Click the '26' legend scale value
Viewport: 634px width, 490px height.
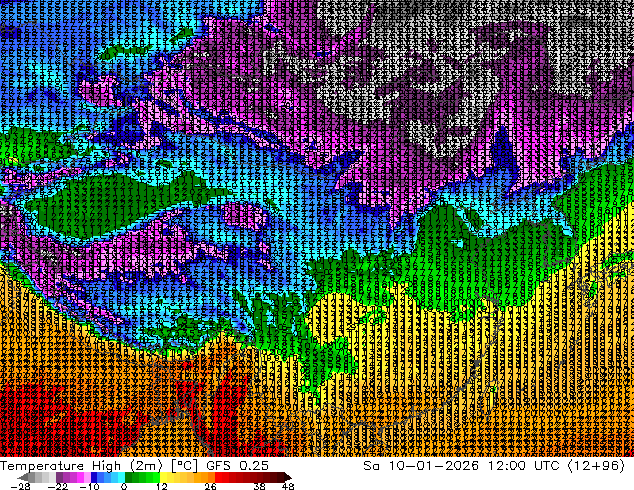tap(210, 487)
